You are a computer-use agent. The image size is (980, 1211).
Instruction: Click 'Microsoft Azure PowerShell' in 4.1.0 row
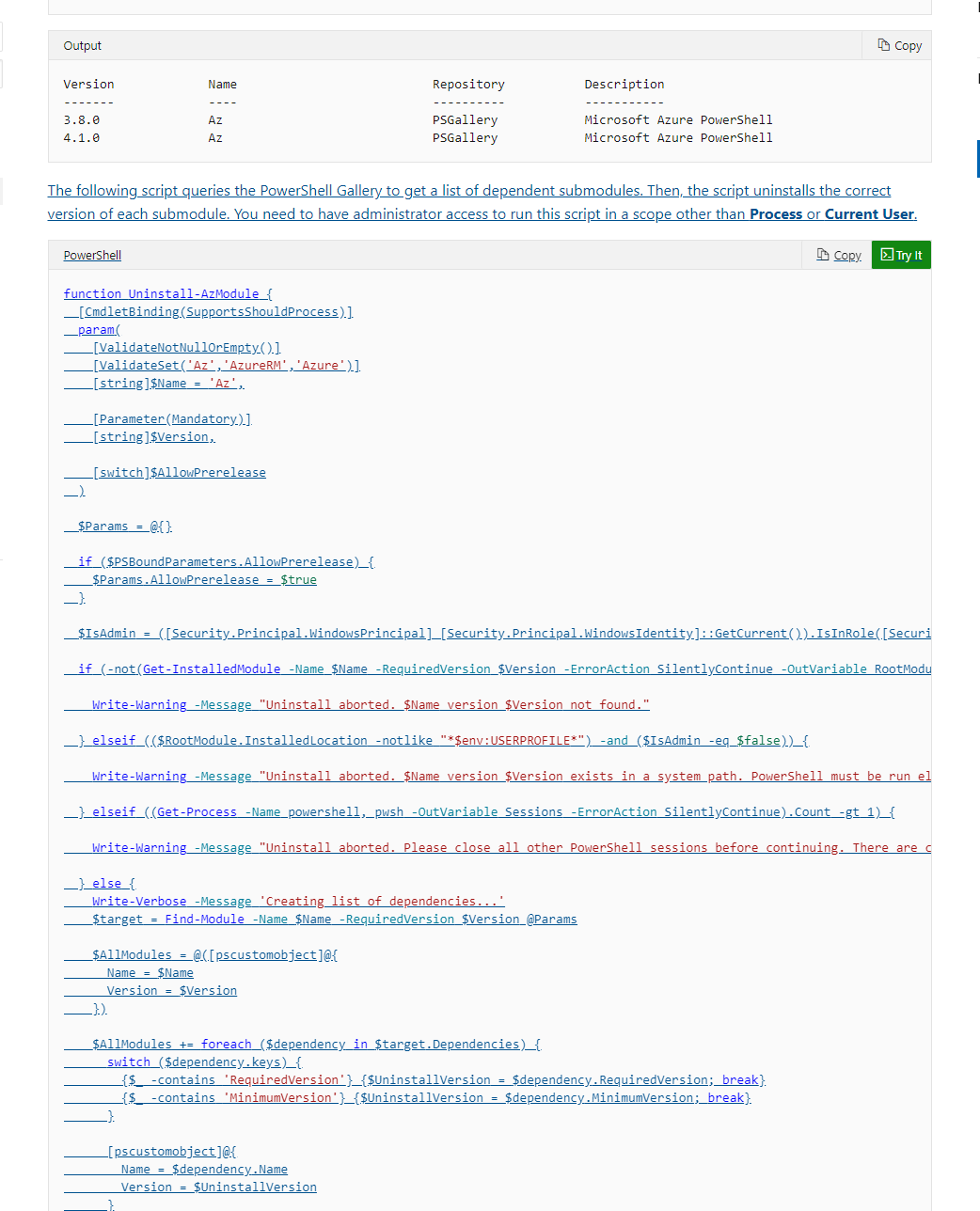coord(678,137)
